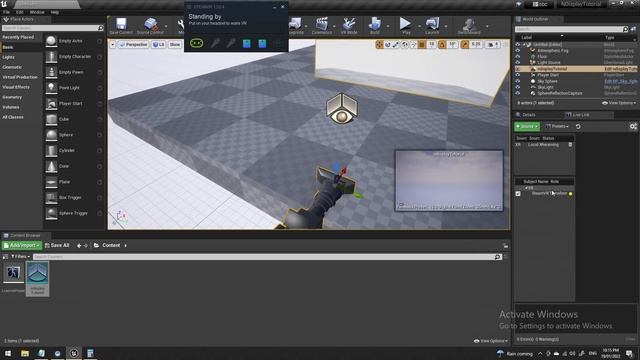Open the Live Link Source dropdown
The width and height of the screenshot is (640, 360).
pyautogui.click(x=527, y=127)
